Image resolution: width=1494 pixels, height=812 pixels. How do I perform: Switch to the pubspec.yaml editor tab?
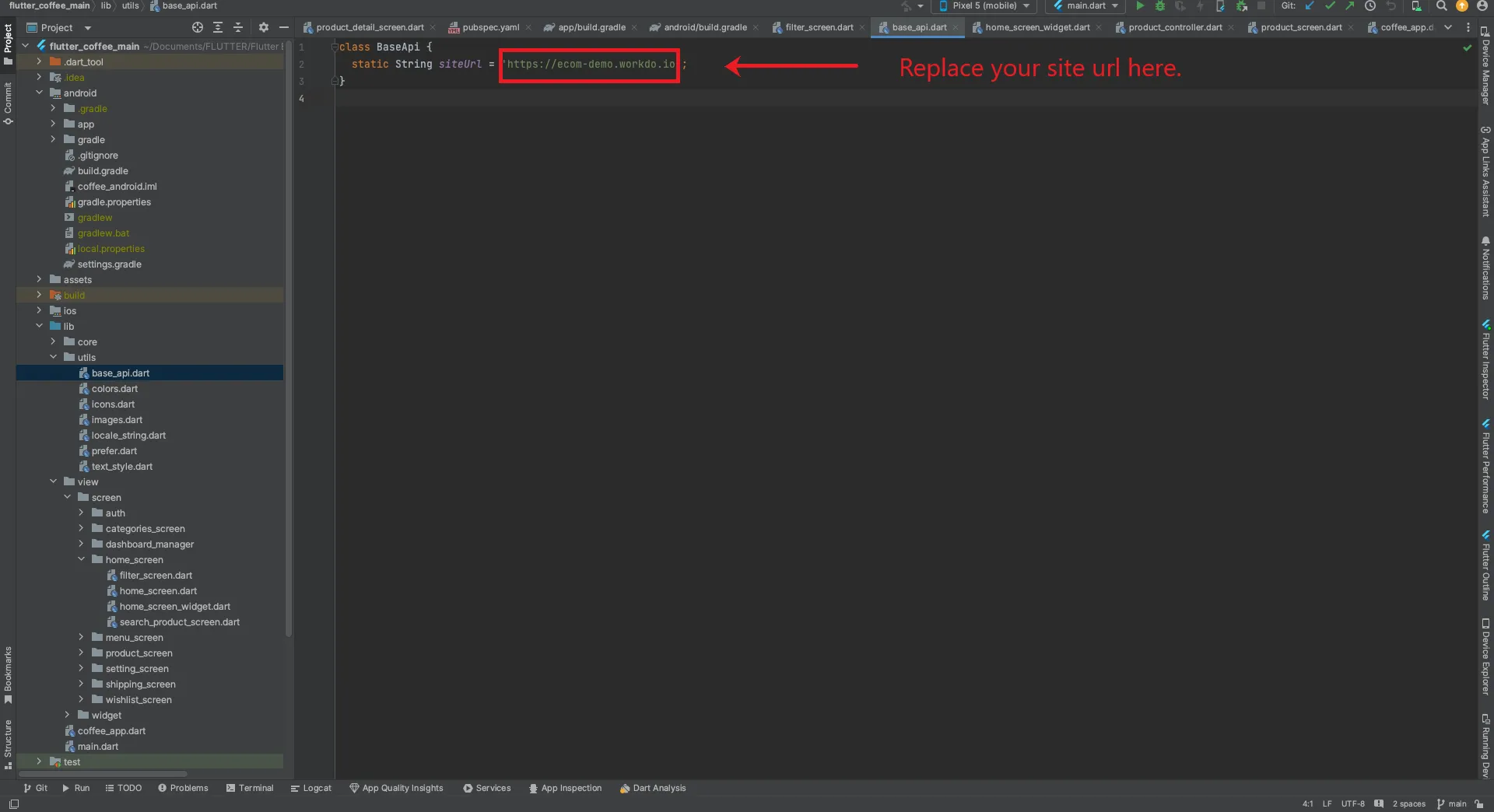point(489,26)
